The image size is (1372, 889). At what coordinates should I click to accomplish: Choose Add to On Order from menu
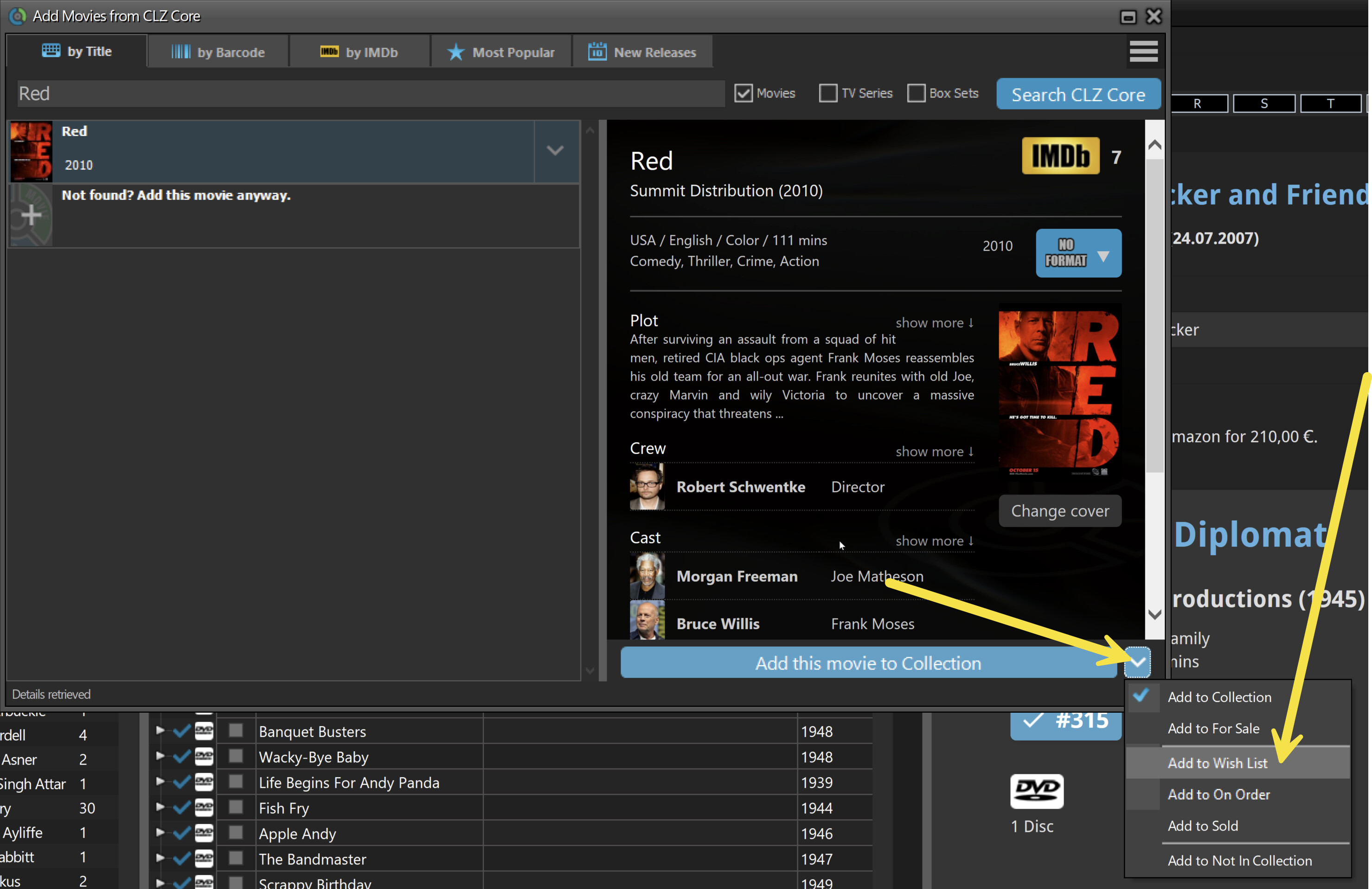click(x=1237, y=794)
